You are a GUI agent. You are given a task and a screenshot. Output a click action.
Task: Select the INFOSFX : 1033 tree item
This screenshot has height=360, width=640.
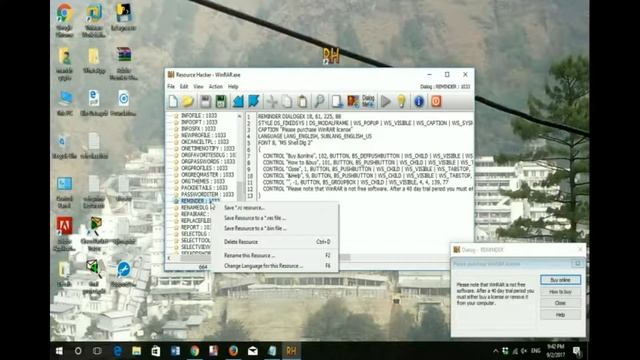[198, 129]
